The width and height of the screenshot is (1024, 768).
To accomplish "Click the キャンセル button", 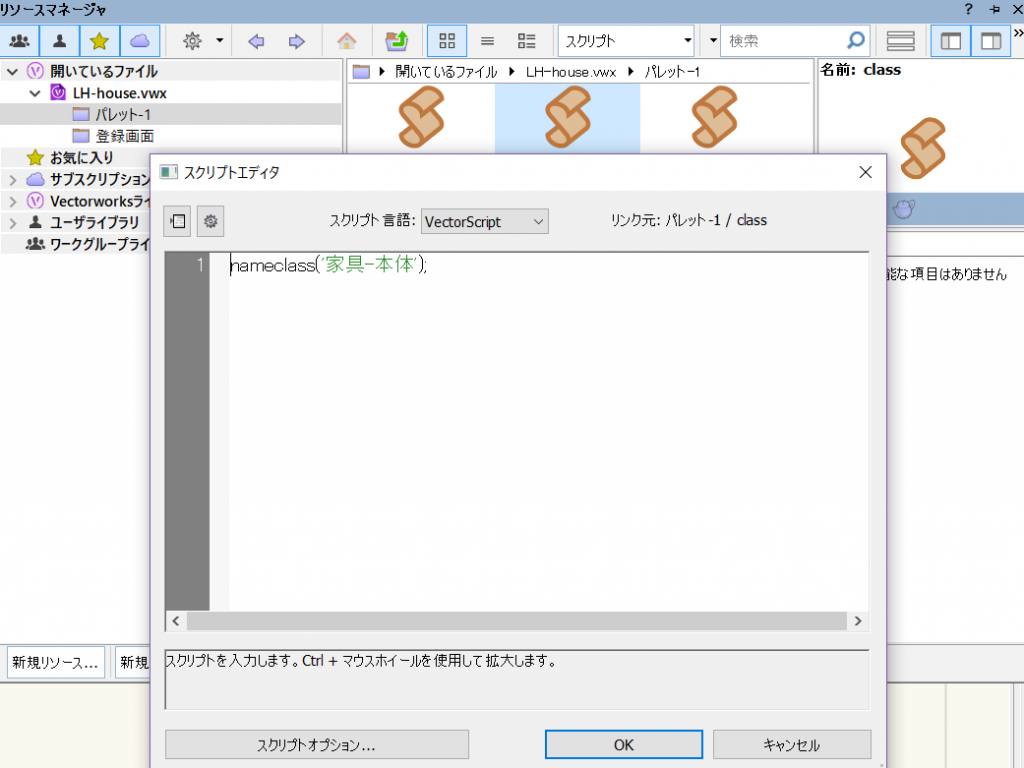I will (x=791, y=745).
